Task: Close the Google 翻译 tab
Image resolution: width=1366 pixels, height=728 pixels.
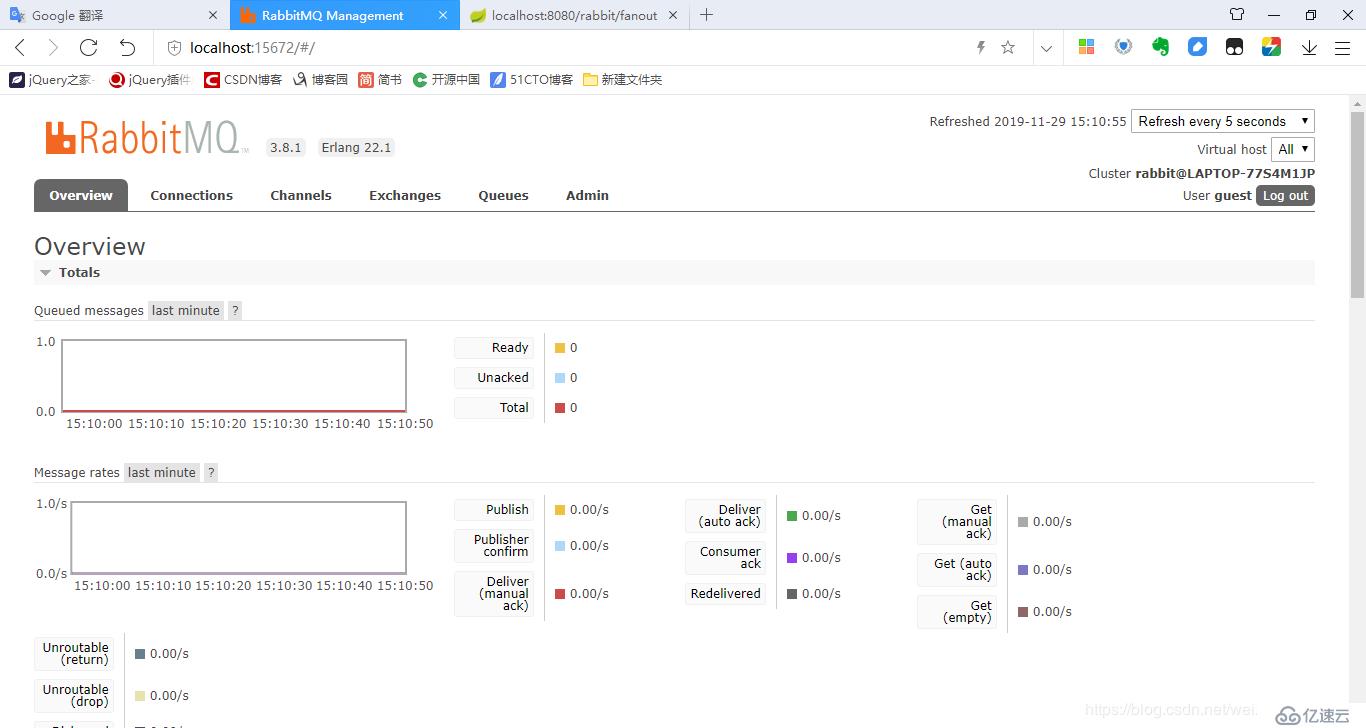Action: coord(213,15)
